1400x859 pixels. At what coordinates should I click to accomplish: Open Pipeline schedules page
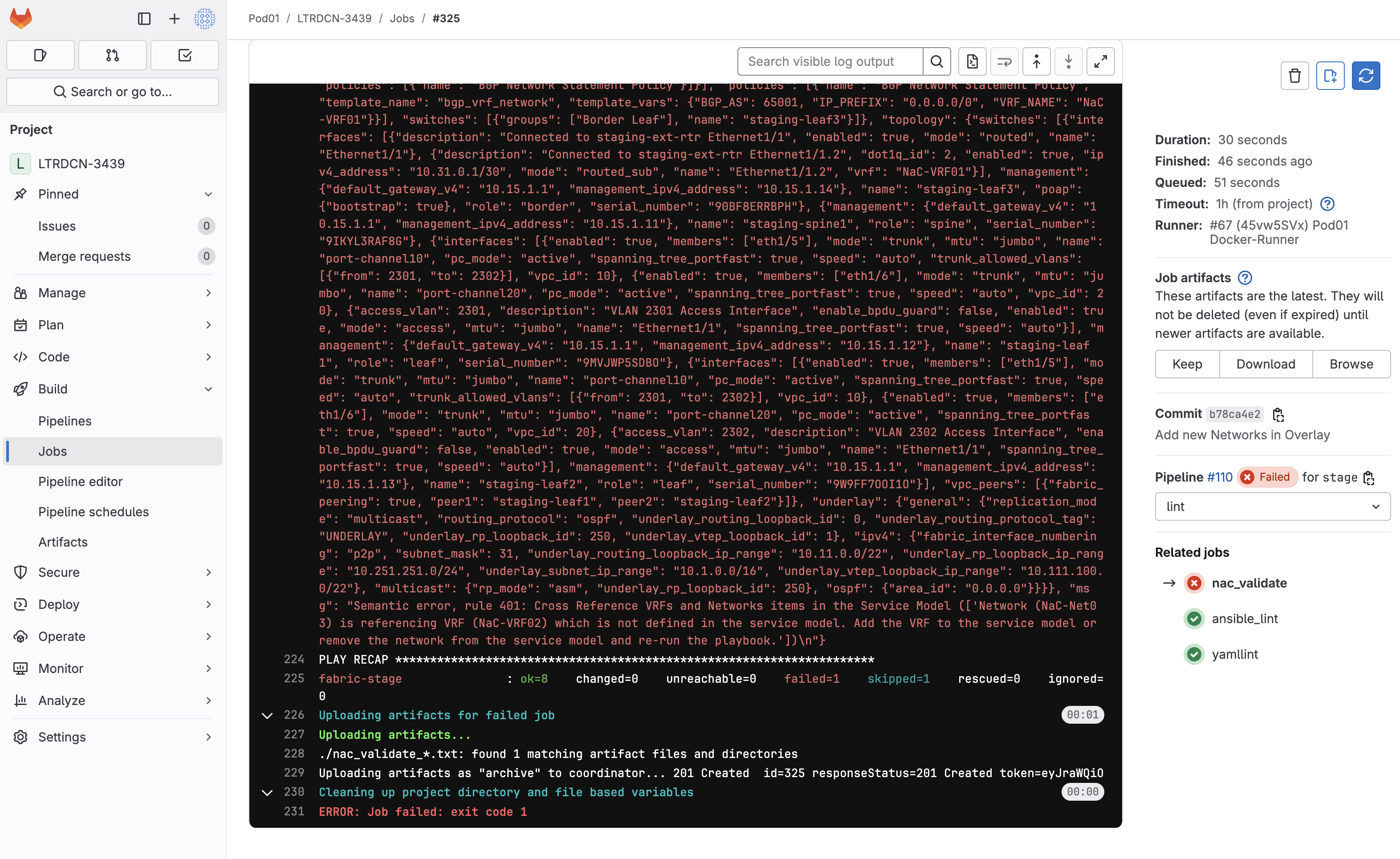pyautogui.click(x=113, y=512)
